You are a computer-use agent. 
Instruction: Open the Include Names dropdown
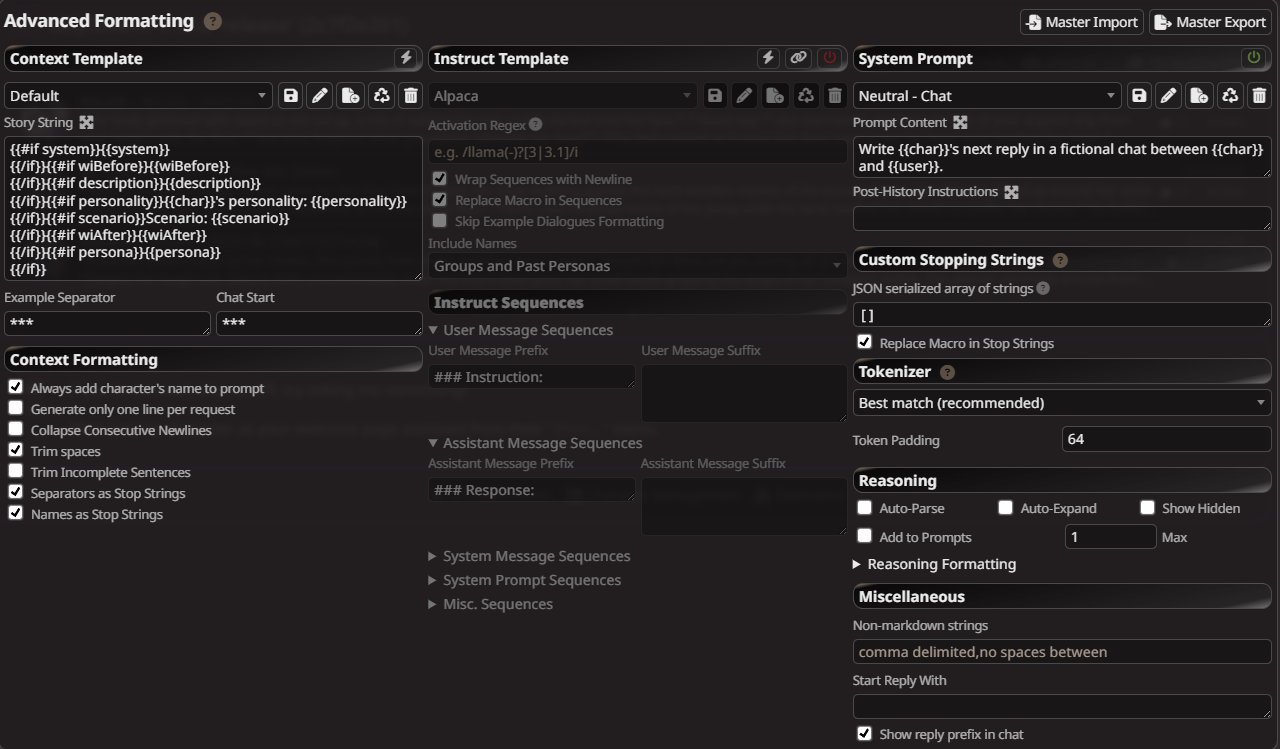coord(637,266)
